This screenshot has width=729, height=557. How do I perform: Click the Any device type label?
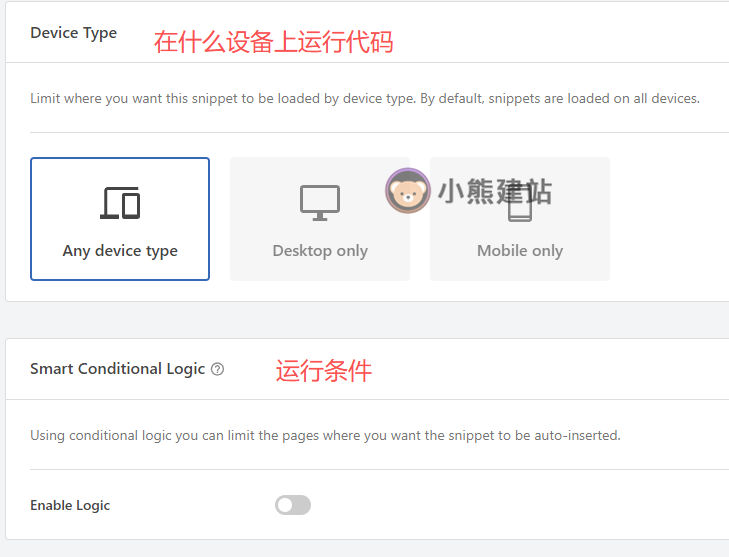pyautogui.click(x=120, y=251)
